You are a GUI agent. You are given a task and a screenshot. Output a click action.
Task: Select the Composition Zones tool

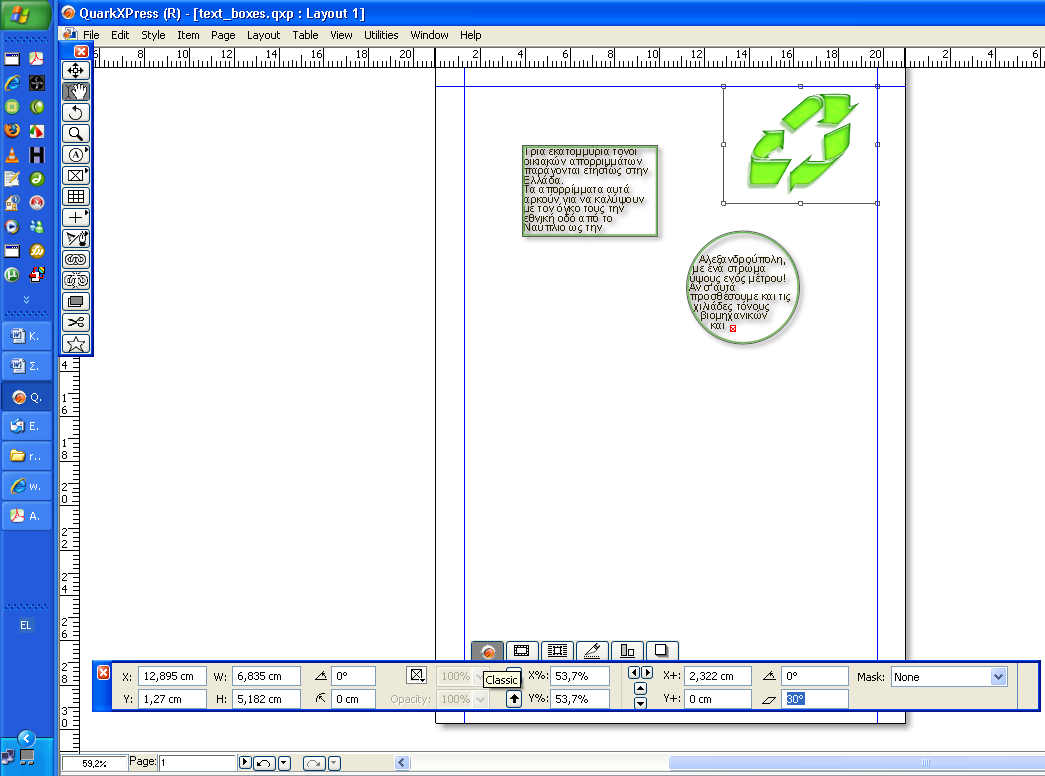point(75,301)
